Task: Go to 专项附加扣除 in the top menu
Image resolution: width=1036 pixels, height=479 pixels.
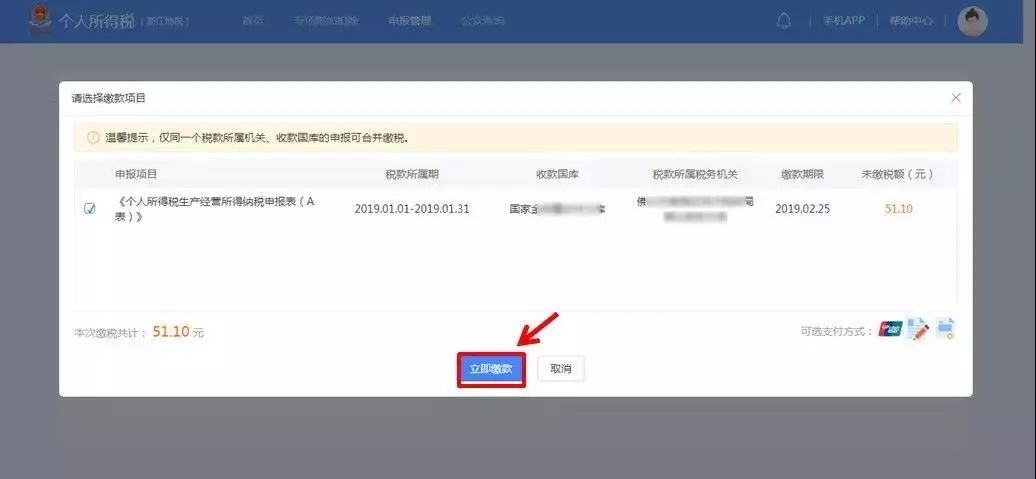Action: click(326, 21)
